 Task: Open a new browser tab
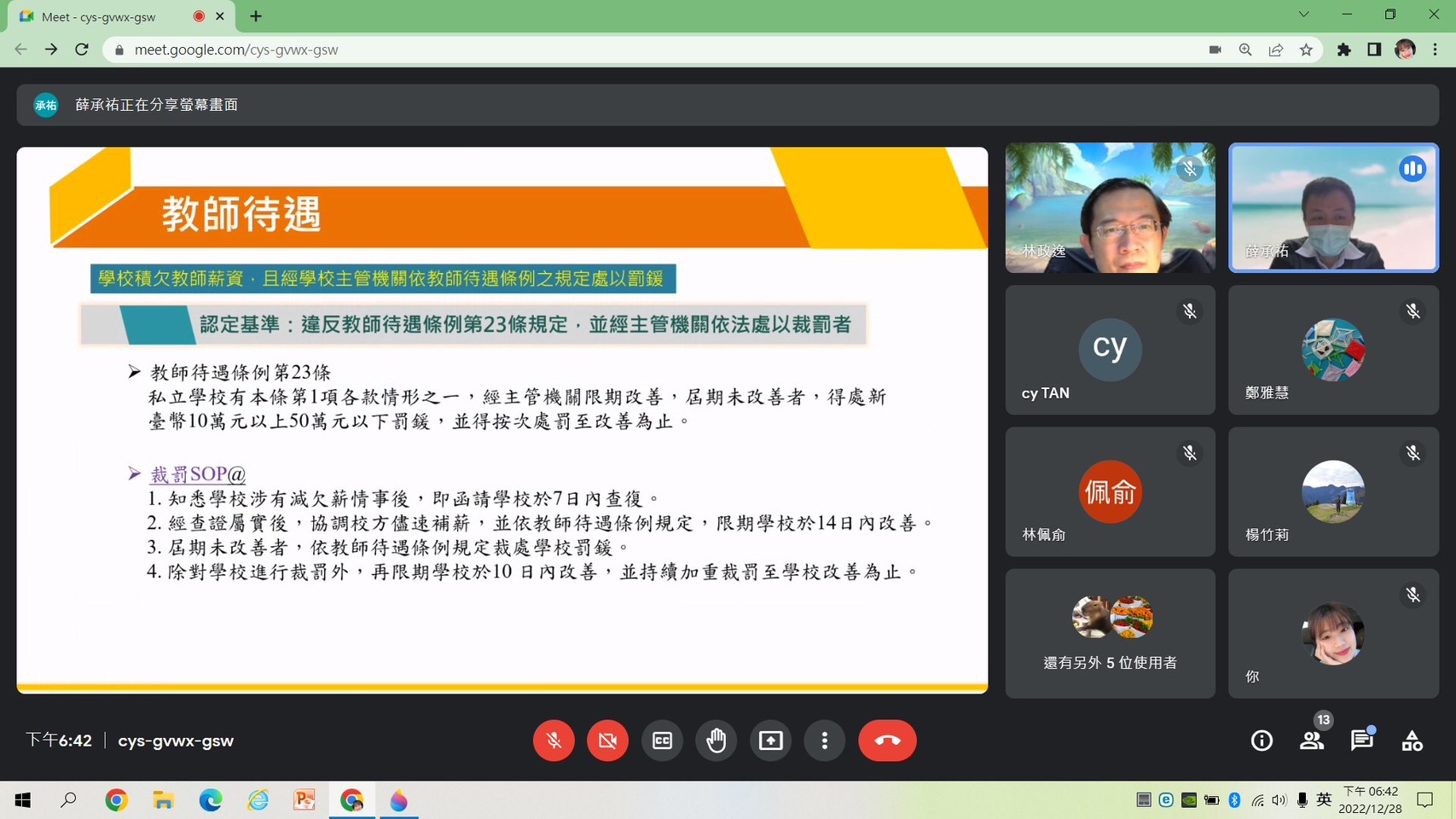click(x=256, y=16)
